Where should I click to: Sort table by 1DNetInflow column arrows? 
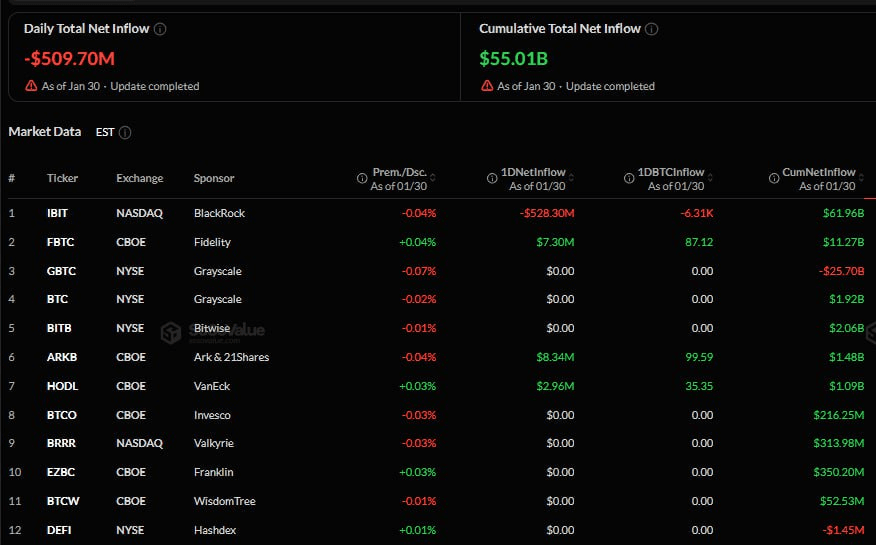click(572, 178)
